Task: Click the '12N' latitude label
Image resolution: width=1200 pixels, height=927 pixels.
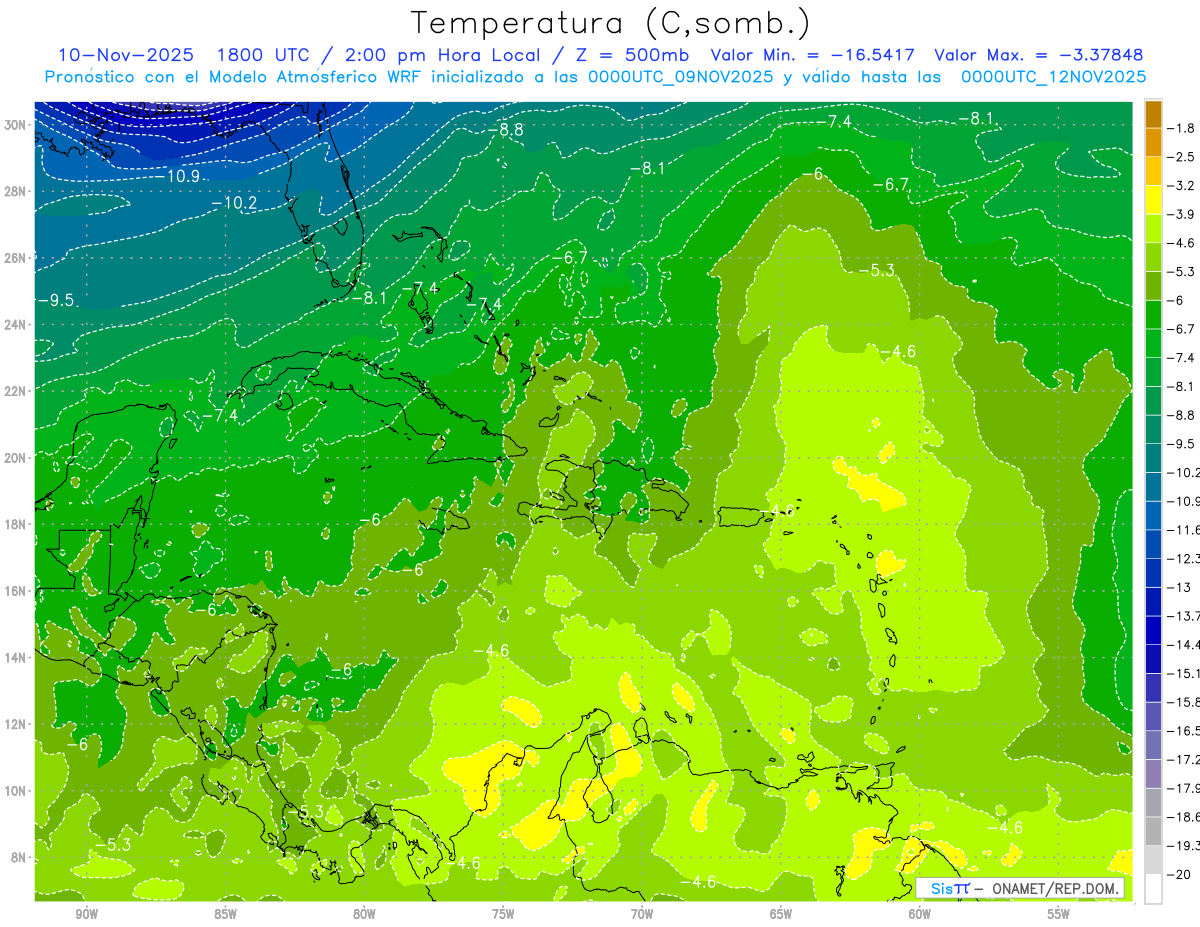Action: coord(16,724)
